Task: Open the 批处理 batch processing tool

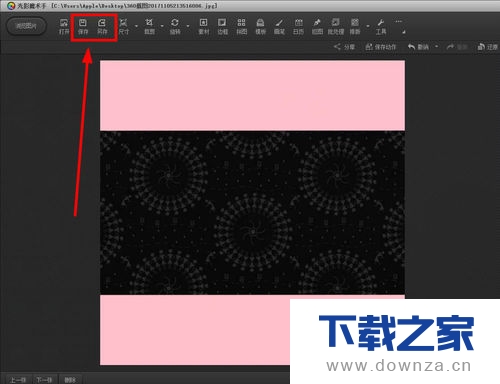Action: [x=336, y=27]
